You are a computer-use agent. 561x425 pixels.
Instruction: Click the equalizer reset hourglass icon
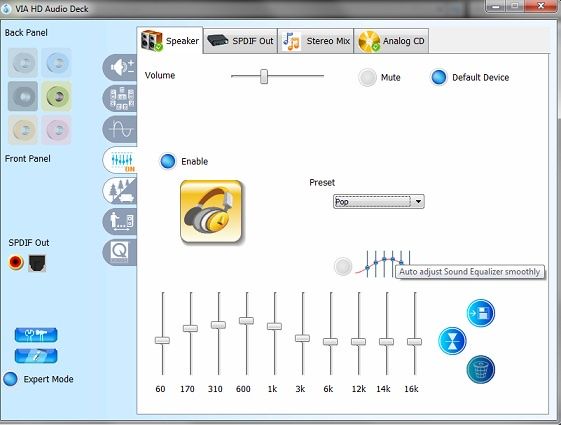point(453,341)
